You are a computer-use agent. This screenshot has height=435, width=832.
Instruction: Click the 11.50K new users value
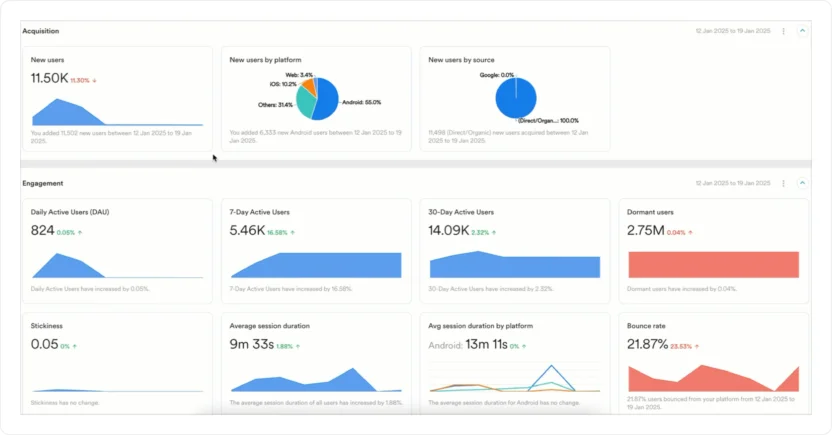click(49, 79)
